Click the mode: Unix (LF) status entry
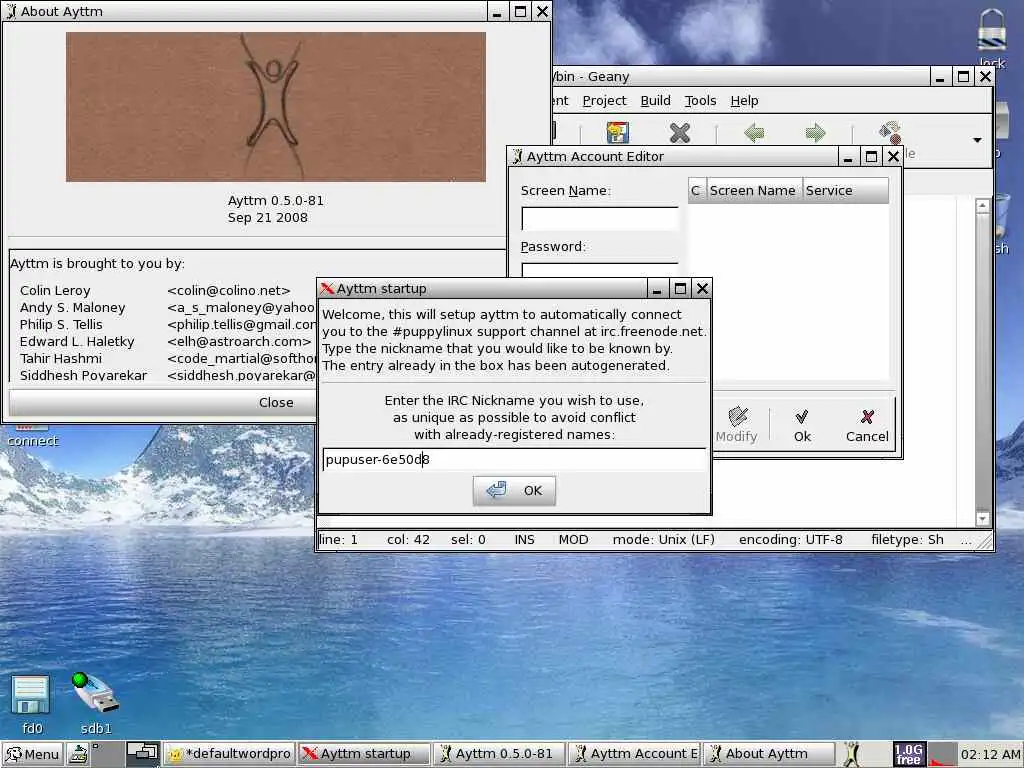Viewport: 1024px width, 768px height. (x=664, y=539)
